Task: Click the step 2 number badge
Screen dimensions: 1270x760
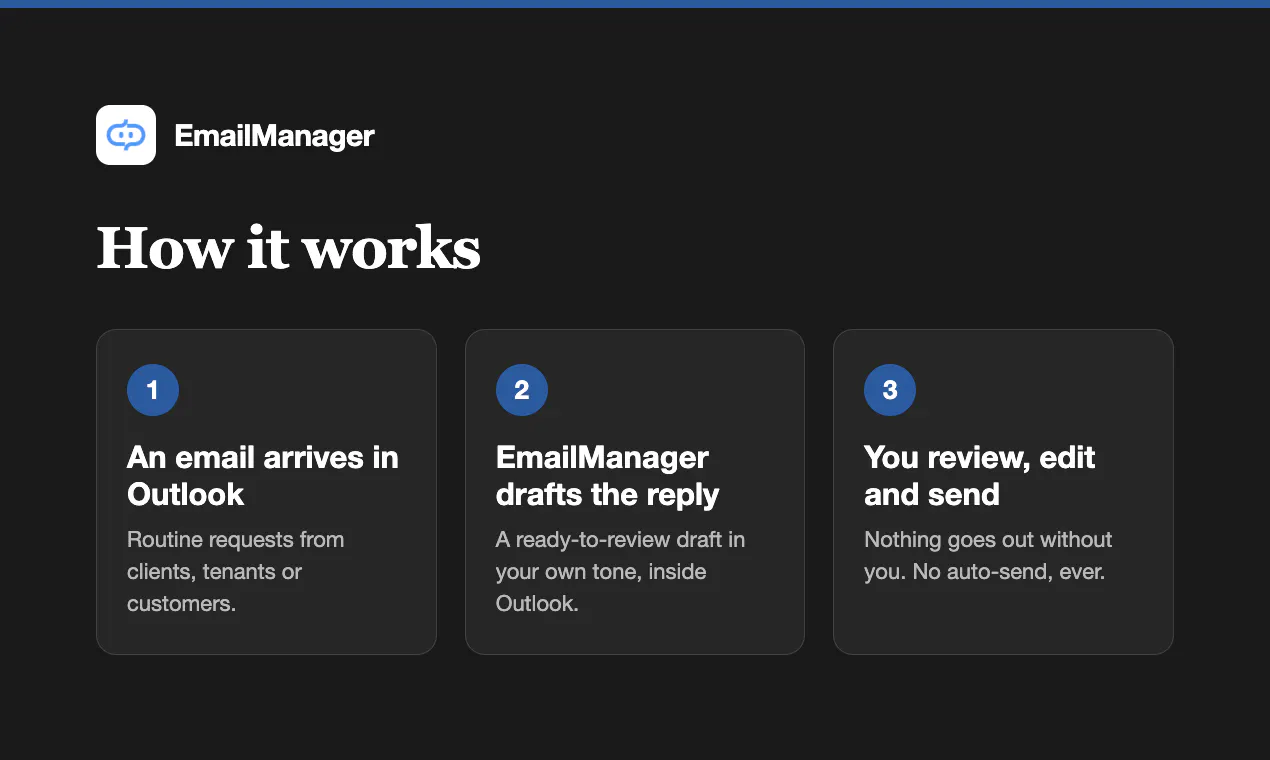Action: coord(522,390)
